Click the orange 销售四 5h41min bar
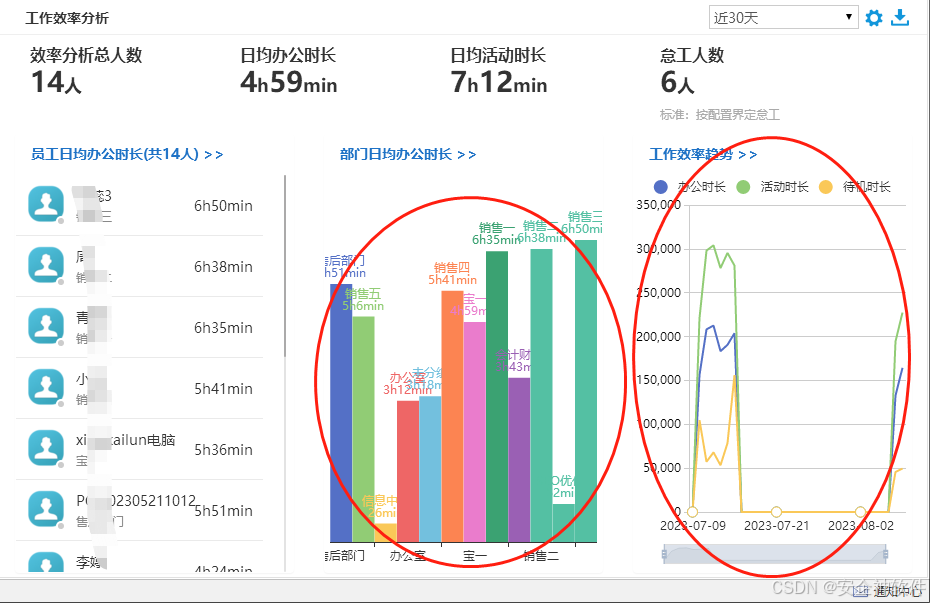 (452, 416)
